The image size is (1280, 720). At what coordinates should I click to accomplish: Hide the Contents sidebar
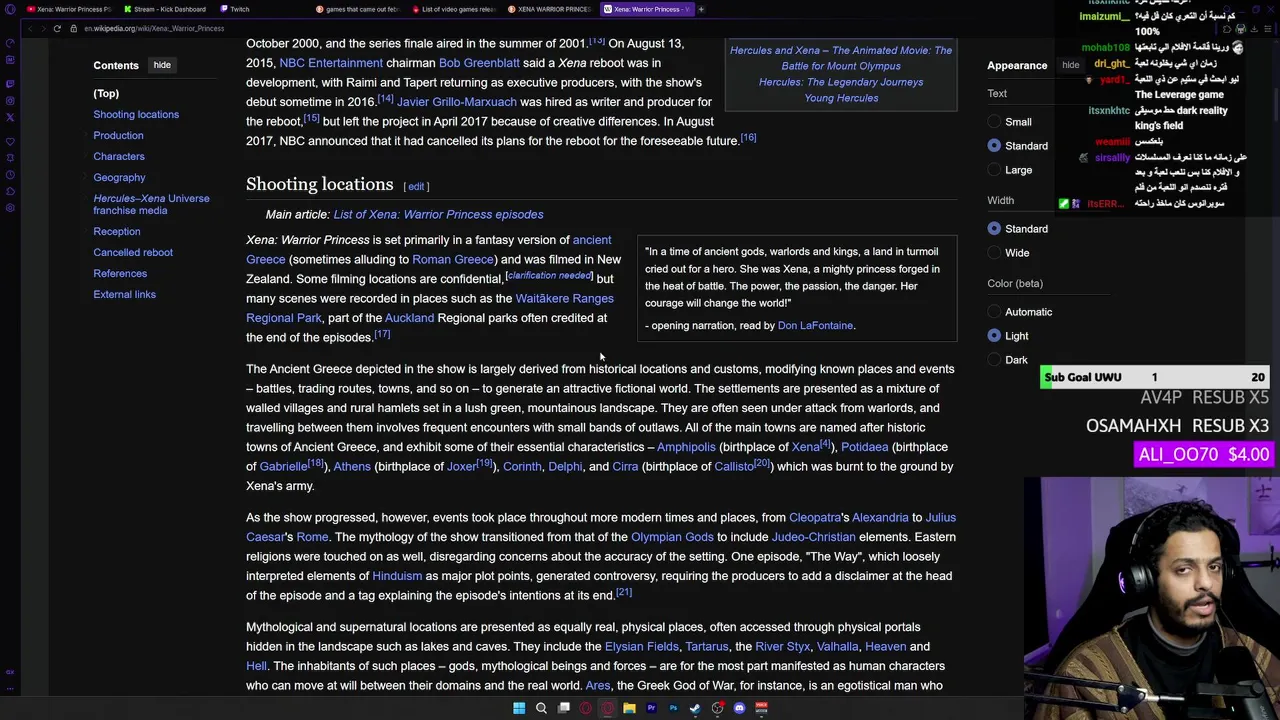point(162,65)
